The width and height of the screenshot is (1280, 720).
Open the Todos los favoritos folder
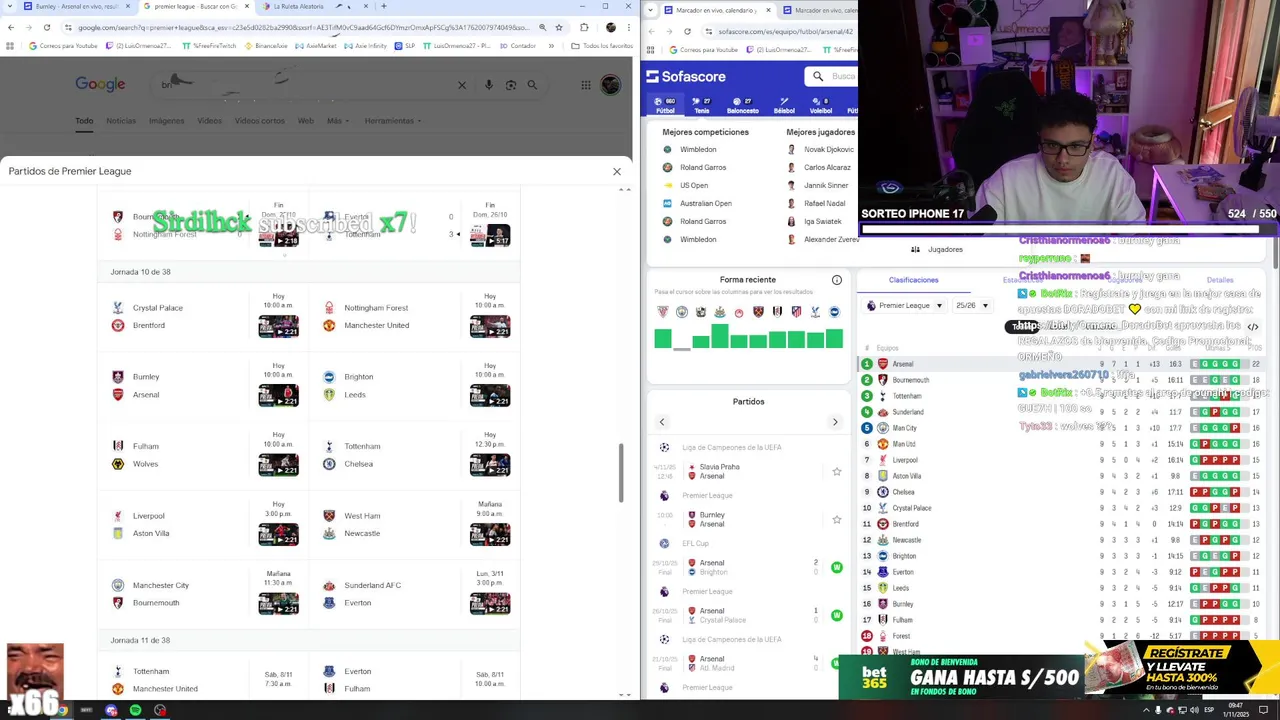pos(602,46)
